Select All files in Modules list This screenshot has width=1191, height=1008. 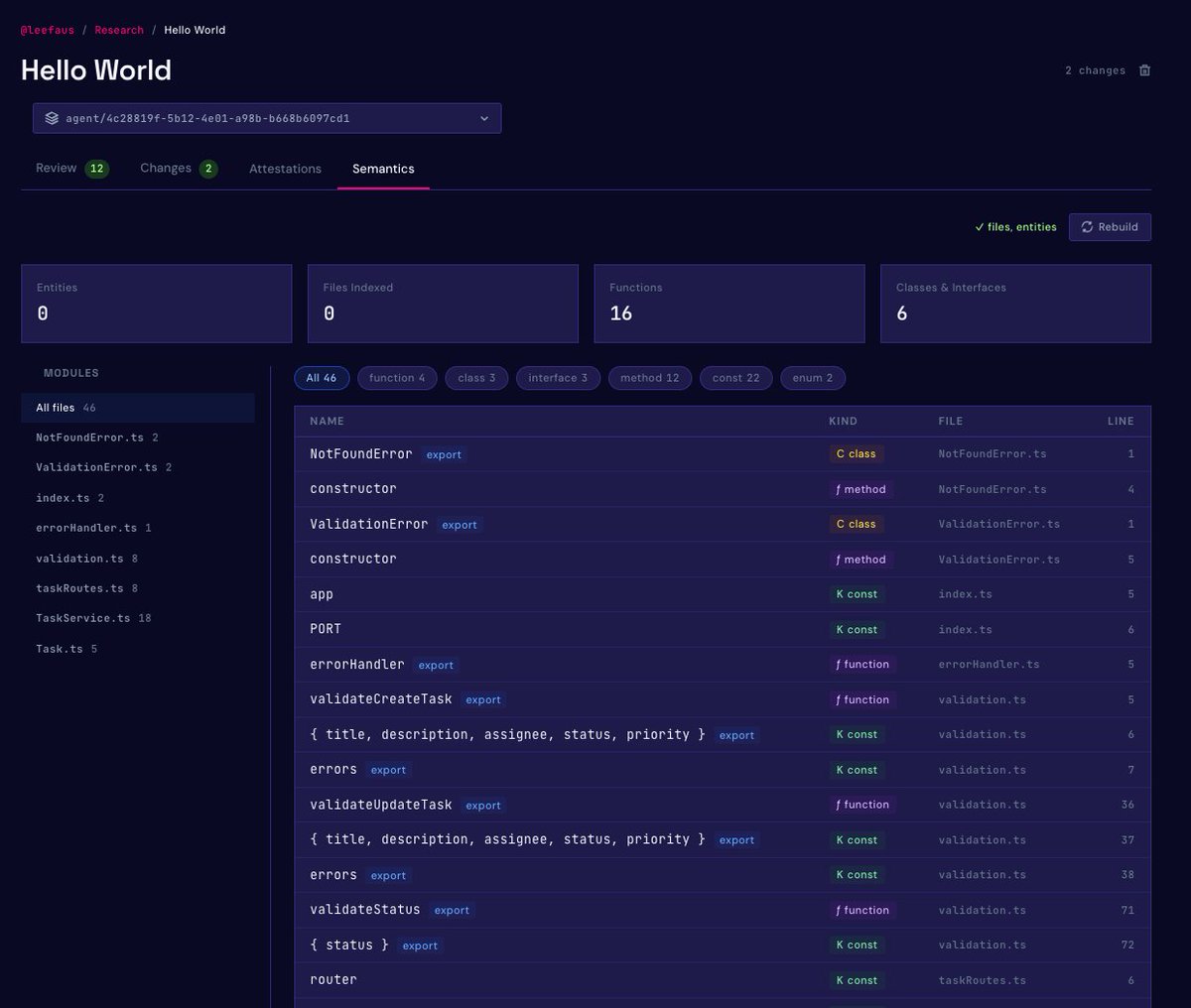[x=138, y=408]
